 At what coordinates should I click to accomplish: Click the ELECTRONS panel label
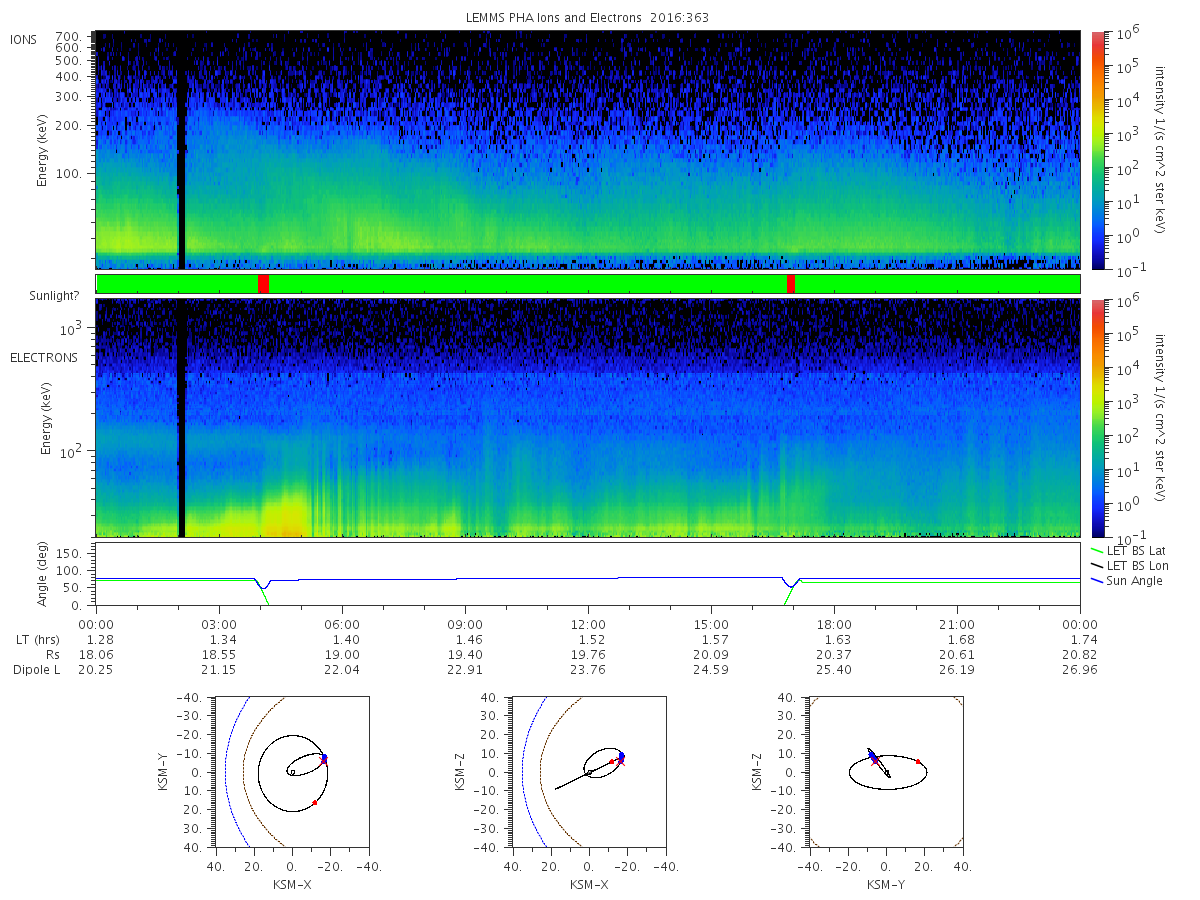pyautogui.click(x=43, y=357)
